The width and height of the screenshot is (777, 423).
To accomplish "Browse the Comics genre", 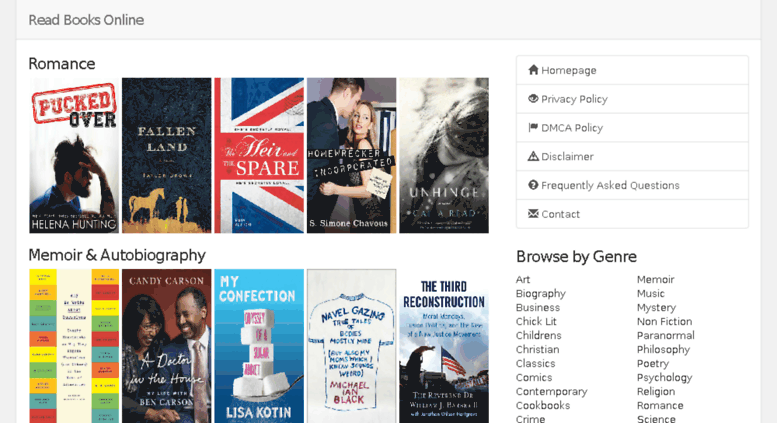I will point(534,377).
